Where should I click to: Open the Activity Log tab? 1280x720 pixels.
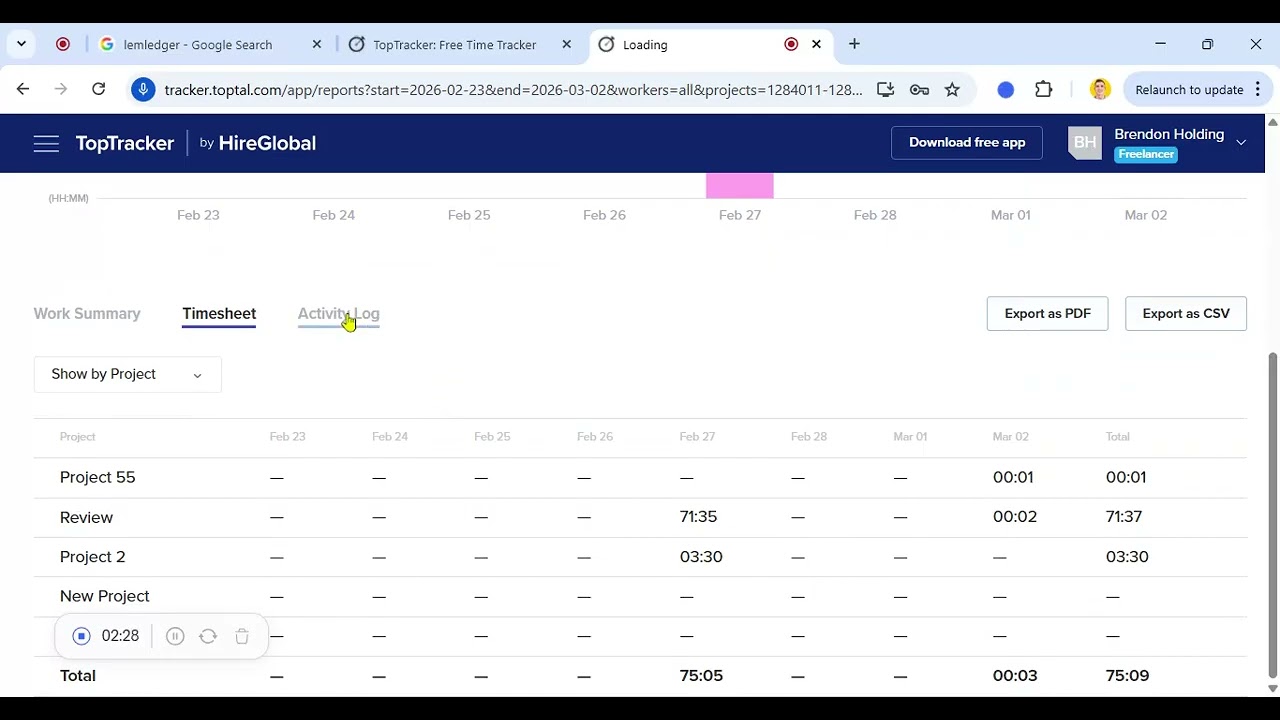pos(338,314)
